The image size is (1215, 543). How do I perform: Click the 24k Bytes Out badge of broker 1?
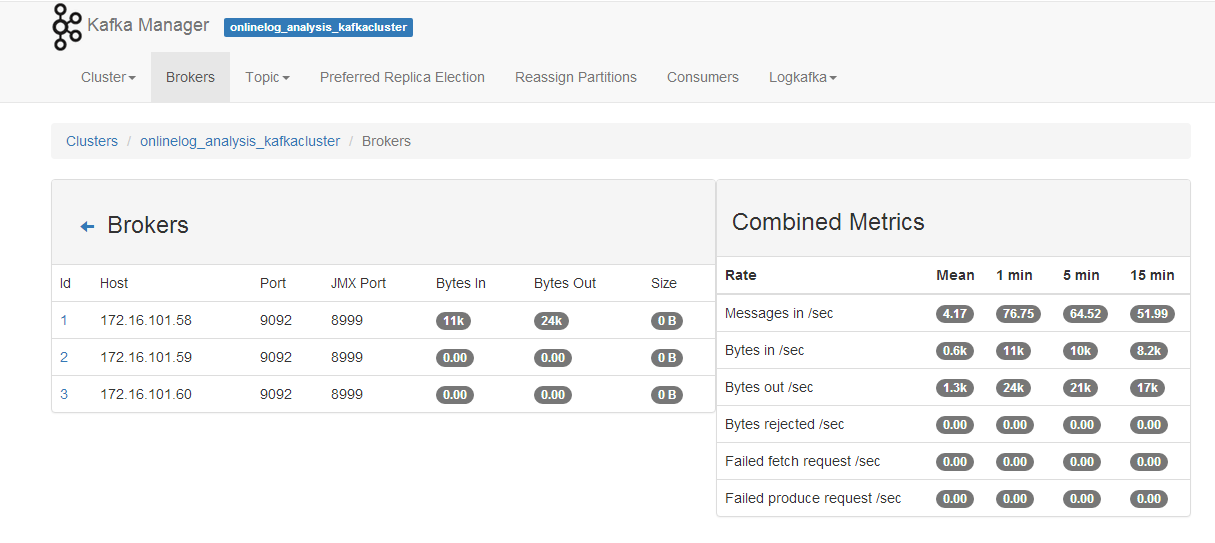click(553, 321)
